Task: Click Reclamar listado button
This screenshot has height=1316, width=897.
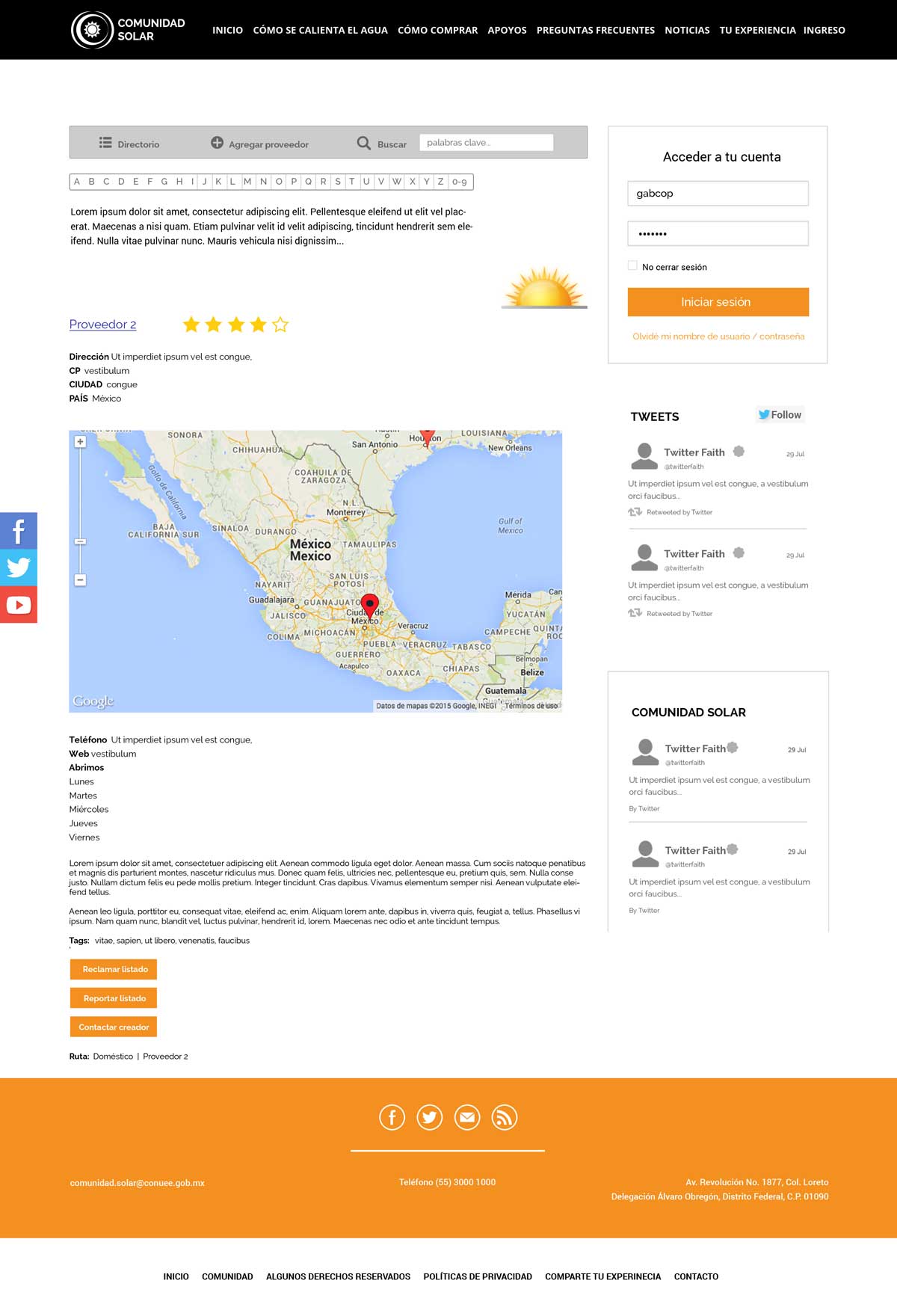Action: point(114,969)
